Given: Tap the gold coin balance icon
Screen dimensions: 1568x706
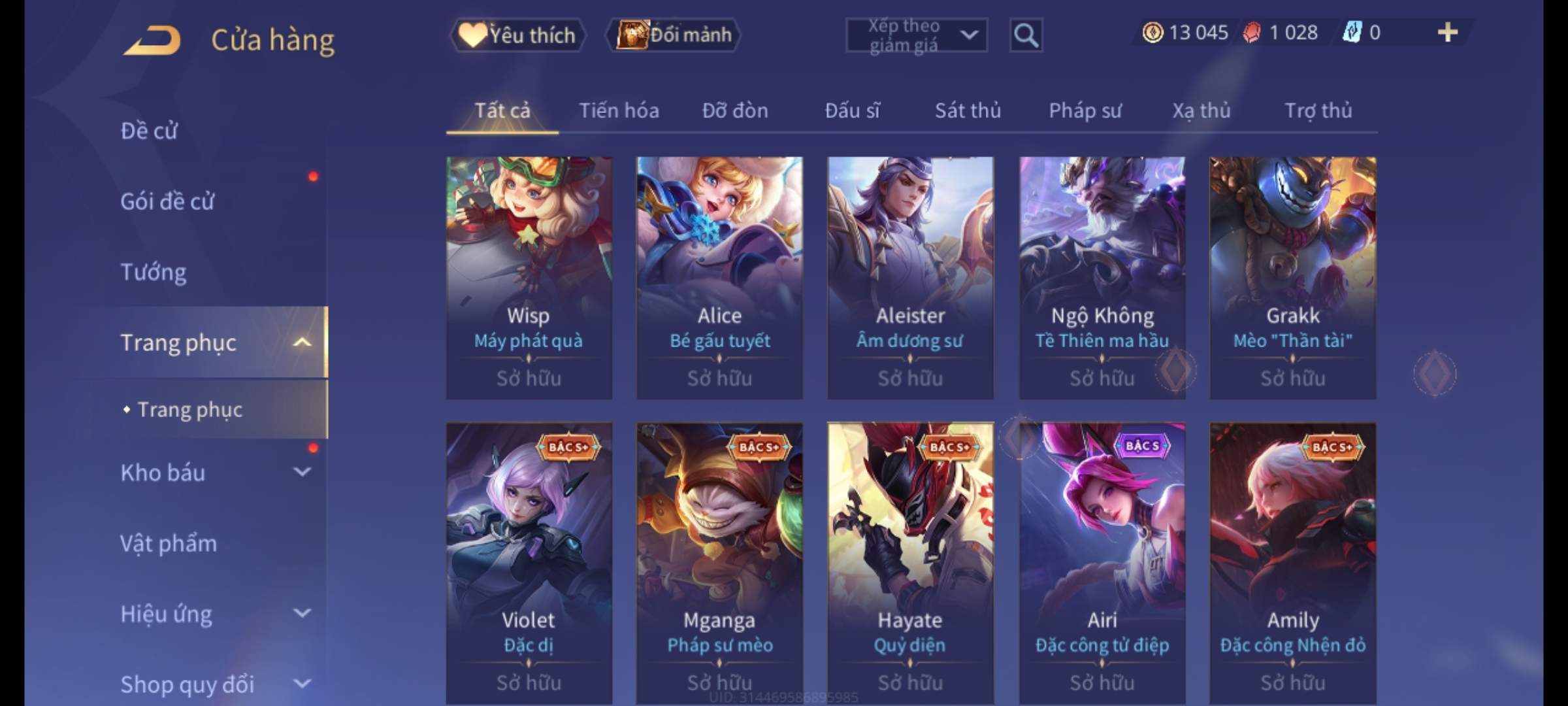Looking at the screenshot, I should pos(1153,33).
